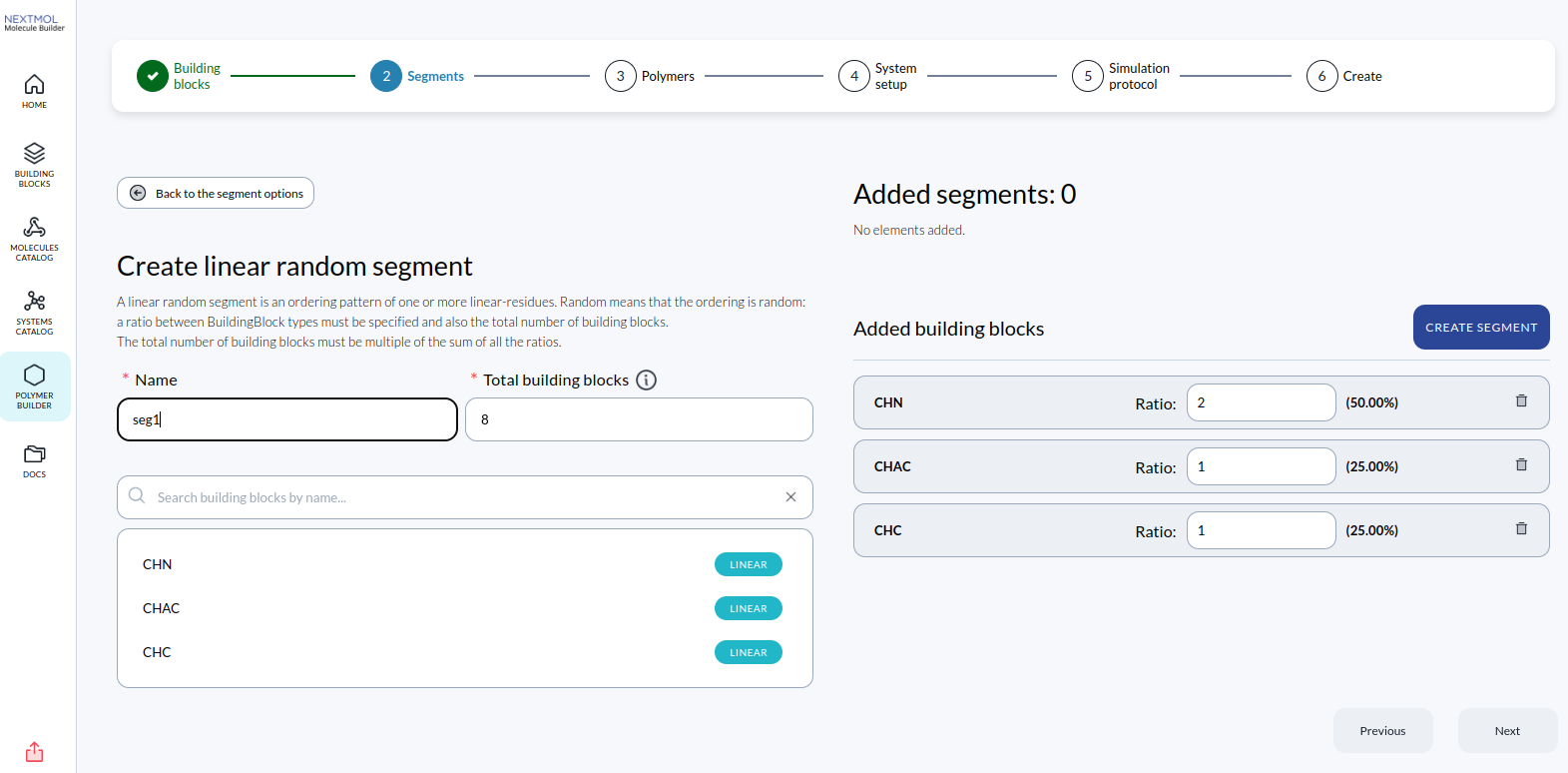The height and width of the screenshot is (773, 1568).
Task: Remove the CHAC building block with trash icon
Action: click(1521, 465)
